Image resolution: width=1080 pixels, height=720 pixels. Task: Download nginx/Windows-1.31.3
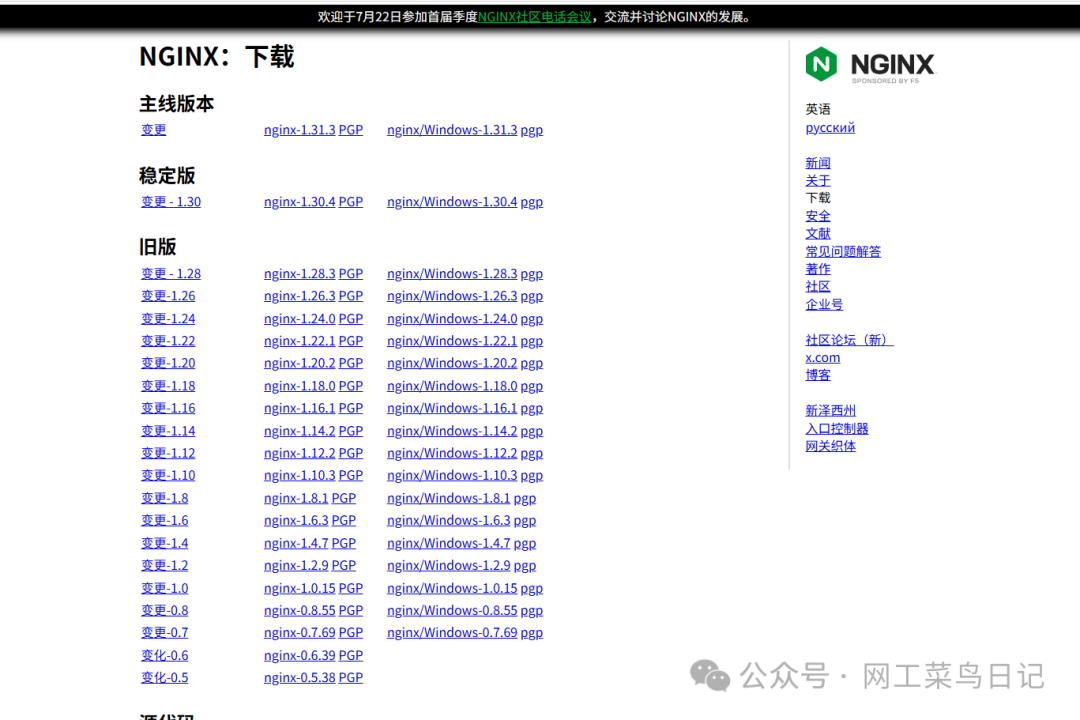pyautogui.click(x=452, y=130)
